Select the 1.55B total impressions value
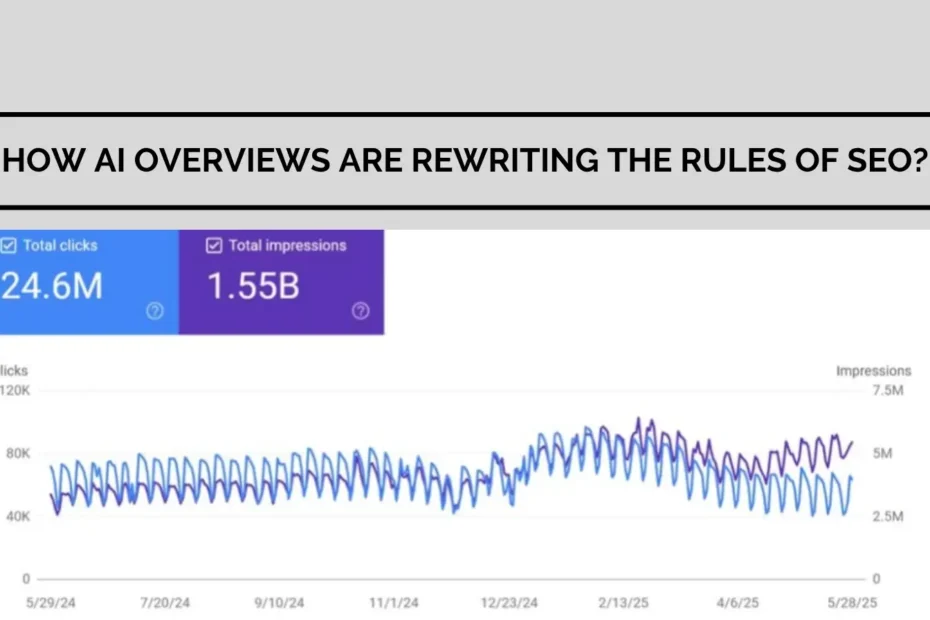 (253, 287)
